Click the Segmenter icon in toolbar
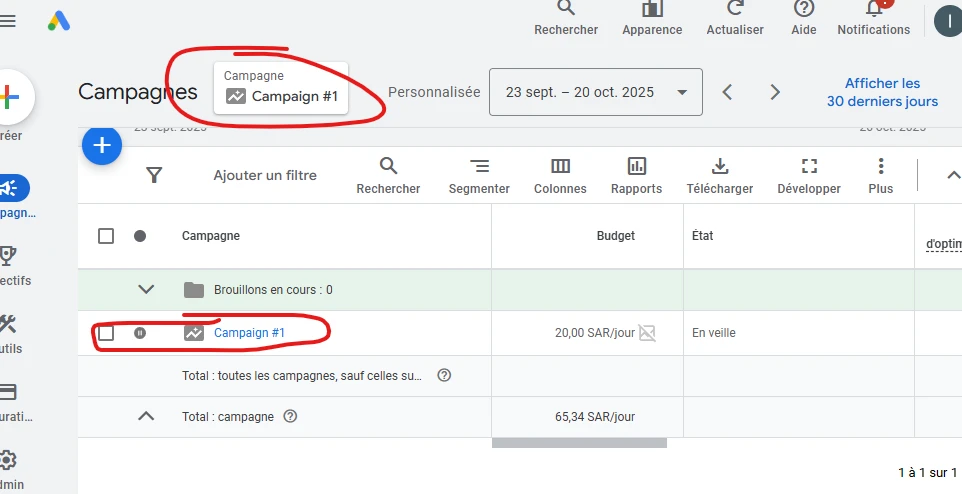The width and height of the screenshot is (962, 494). point(479,167)
